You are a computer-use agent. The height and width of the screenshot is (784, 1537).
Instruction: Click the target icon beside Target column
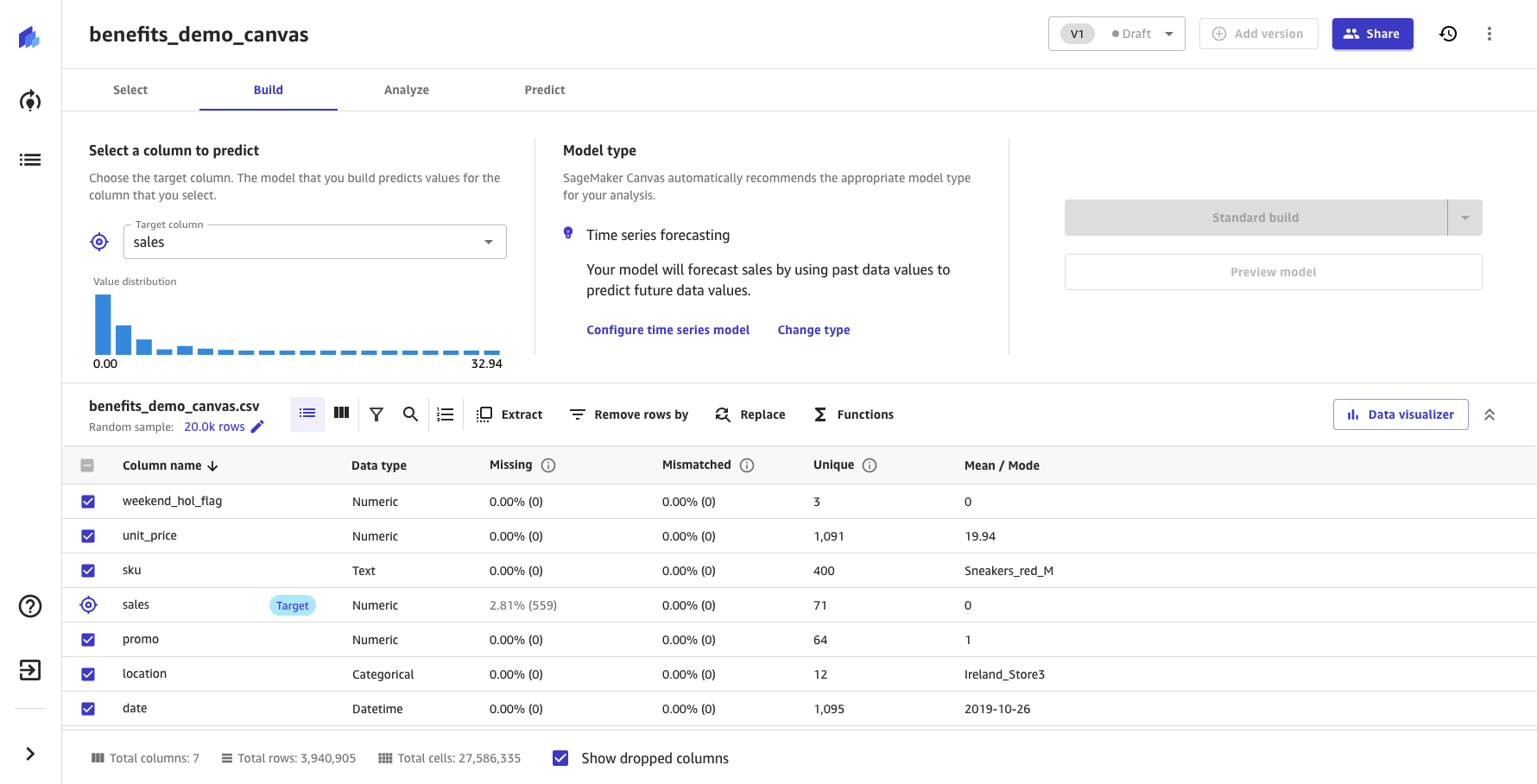tap(99, 242)
